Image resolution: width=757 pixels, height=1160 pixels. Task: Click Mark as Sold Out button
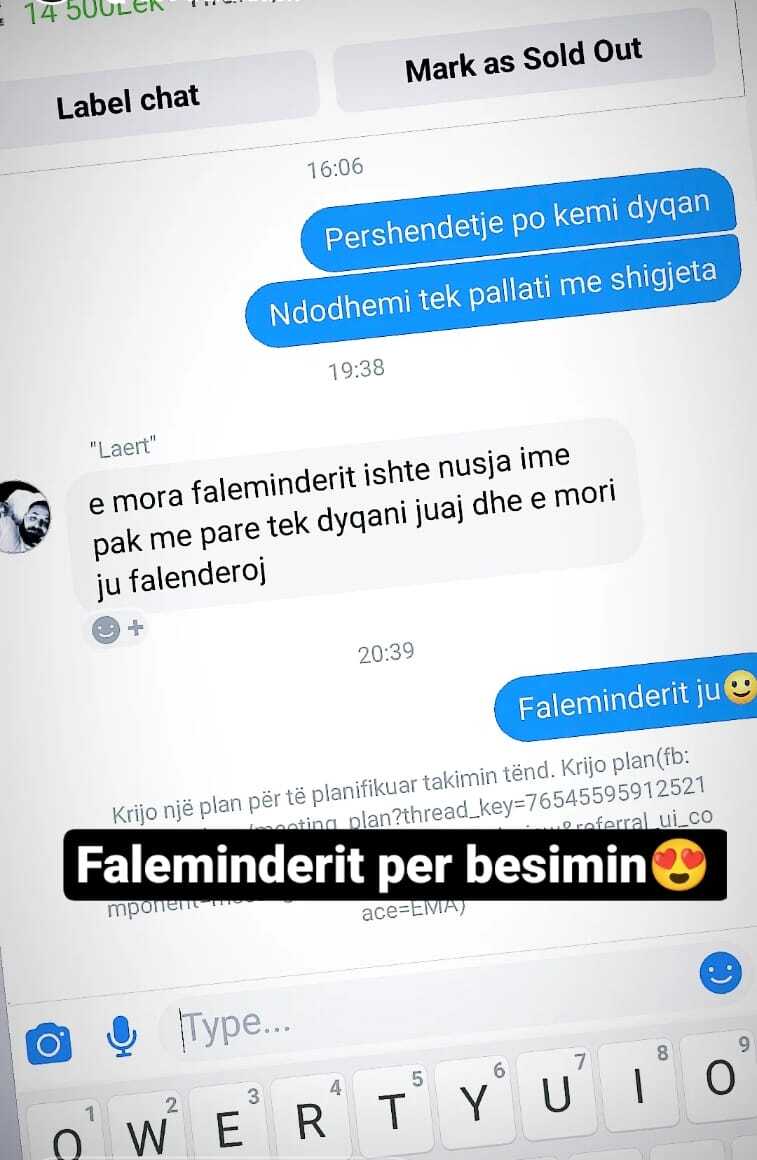[x=524, y=60]
